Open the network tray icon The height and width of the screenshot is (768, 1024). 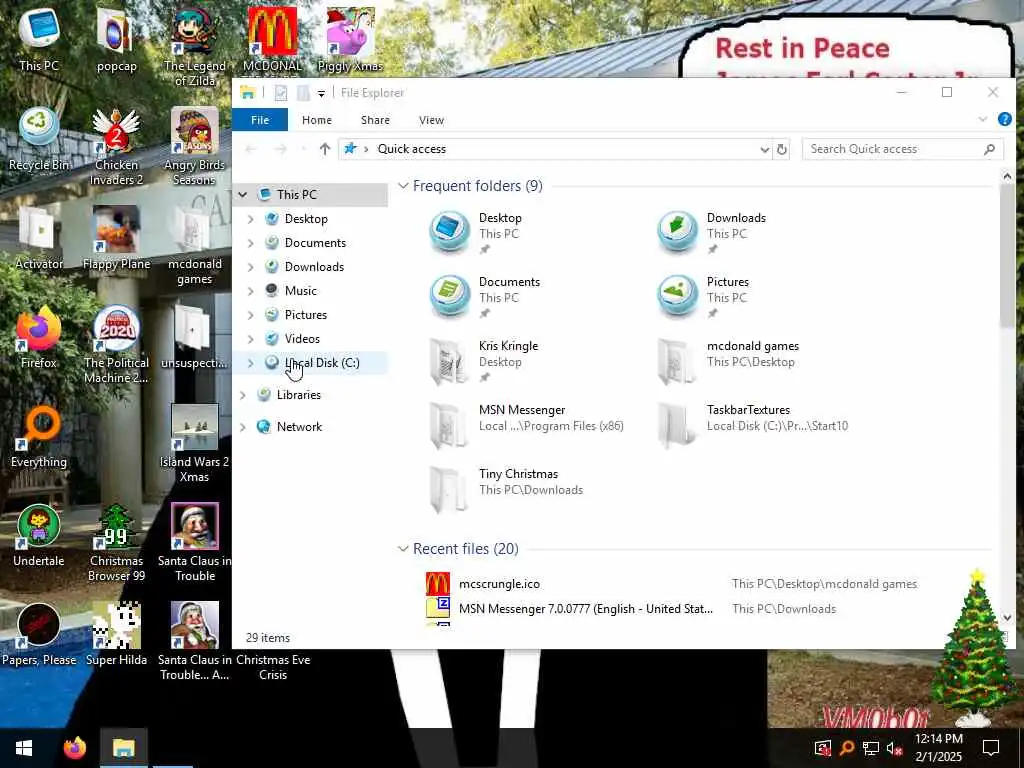click(x=870, y=748)
